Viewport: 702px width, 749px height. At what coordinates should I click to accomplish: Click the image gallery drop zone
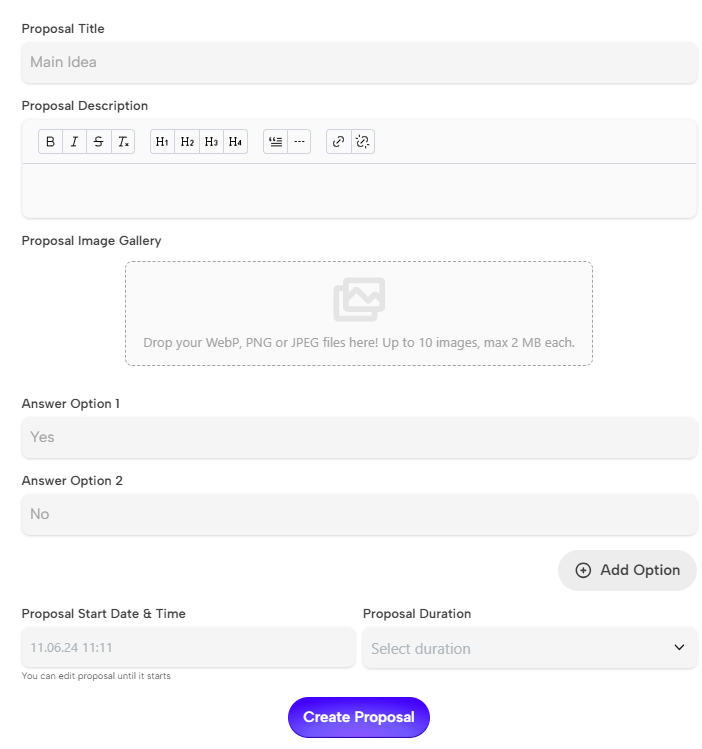359,313
